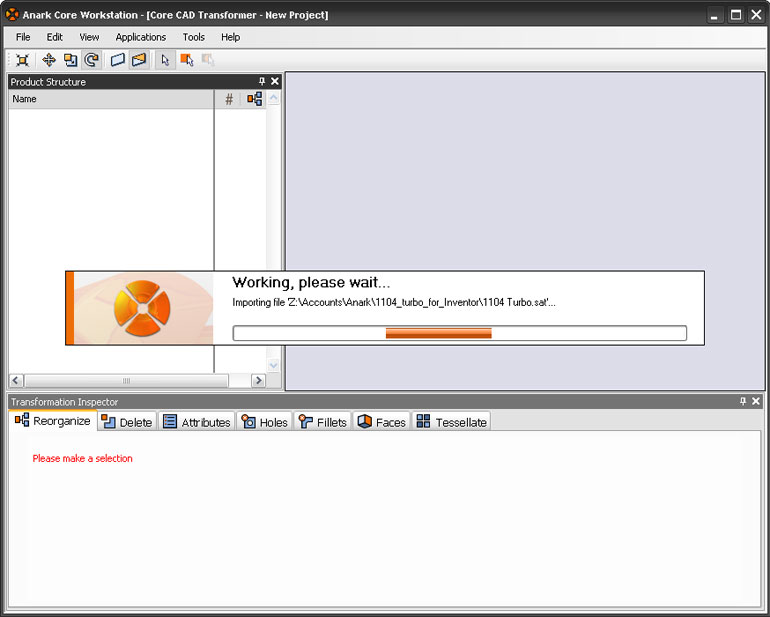Click the 'Please make a selection' message

[82, 458]
